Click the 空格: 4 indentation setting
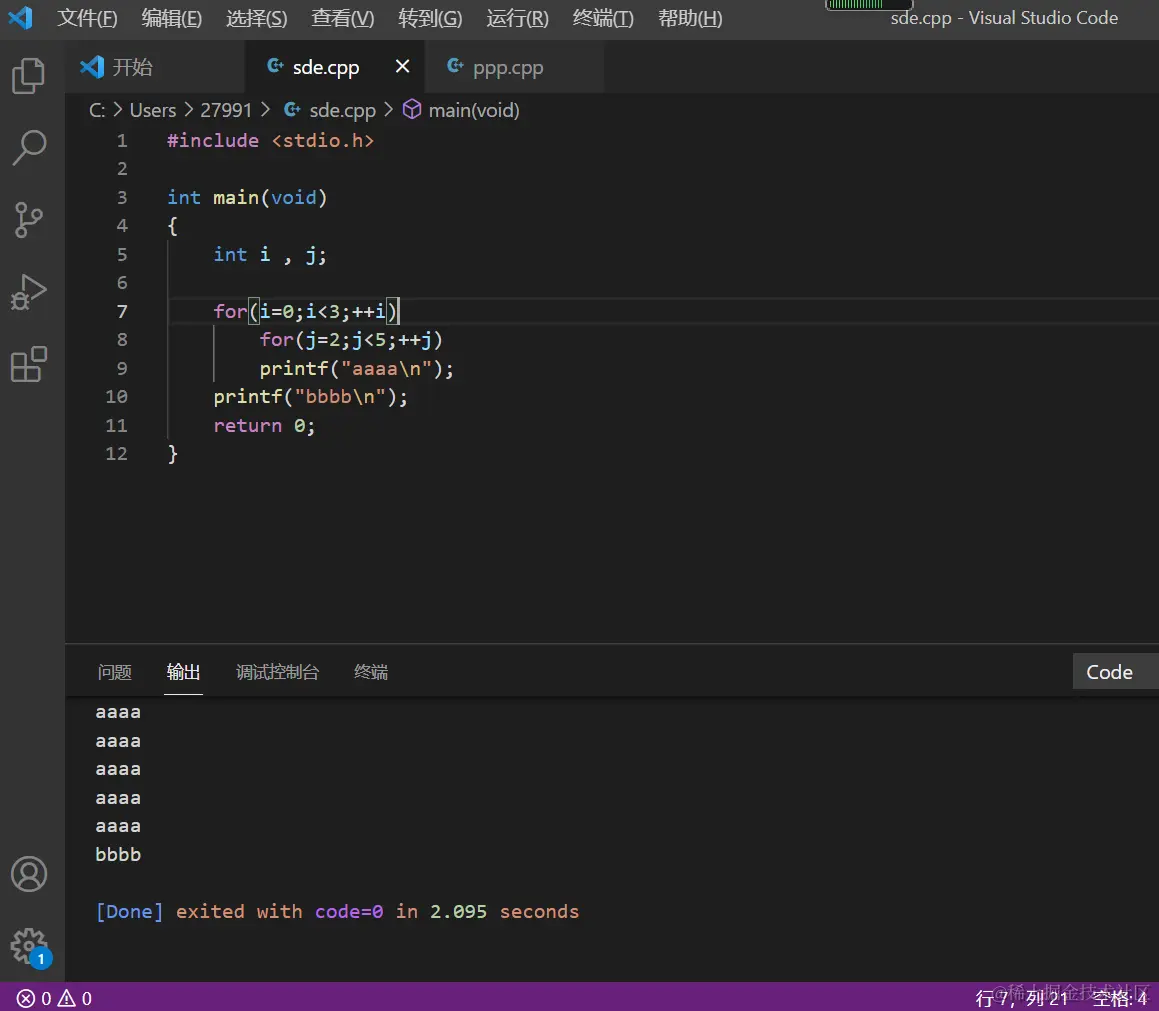This screenshot has height=1011, width=1159. click(x=1120, y=998)
